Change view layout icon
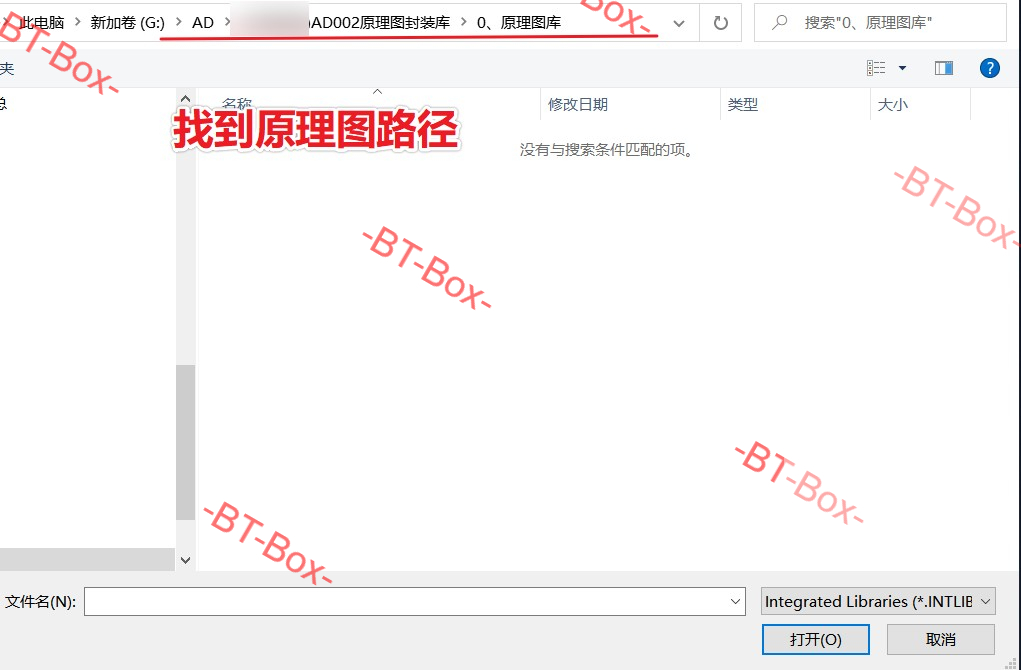This screenshot has width=1021, height=670. pos(876,68)
